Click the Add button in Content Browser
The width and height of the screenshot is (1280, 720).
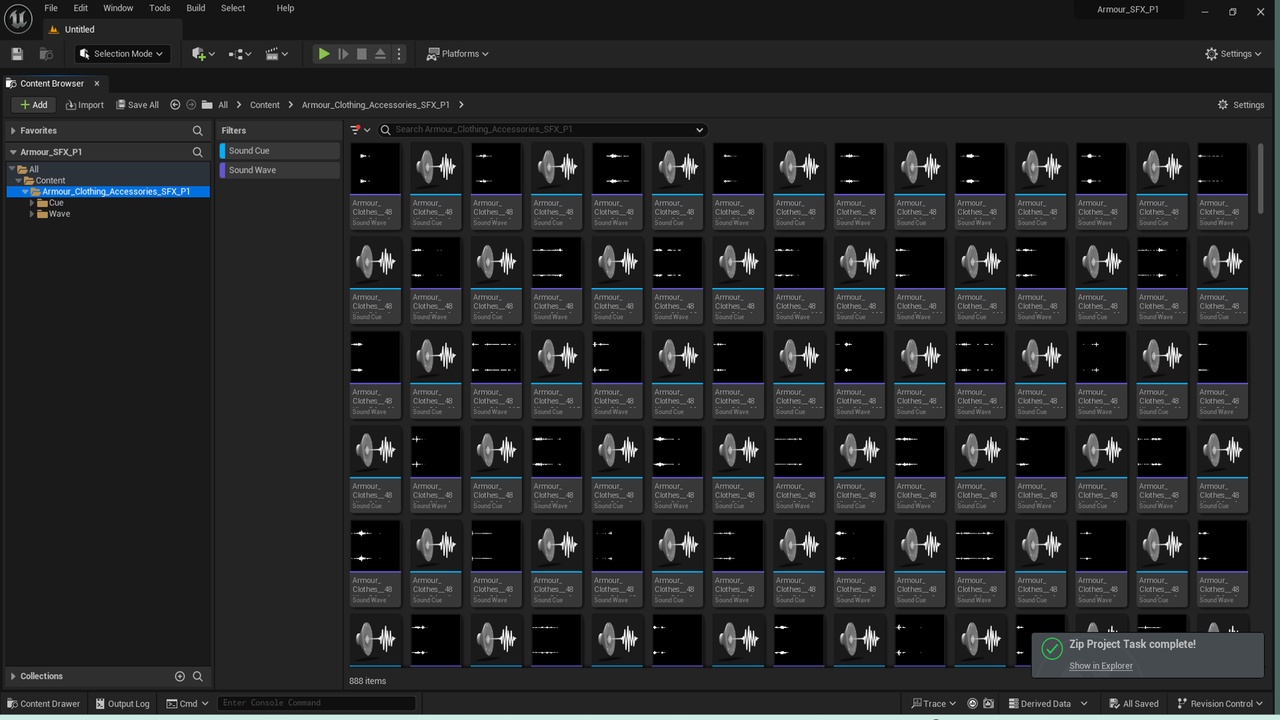[x=33, y=104]
